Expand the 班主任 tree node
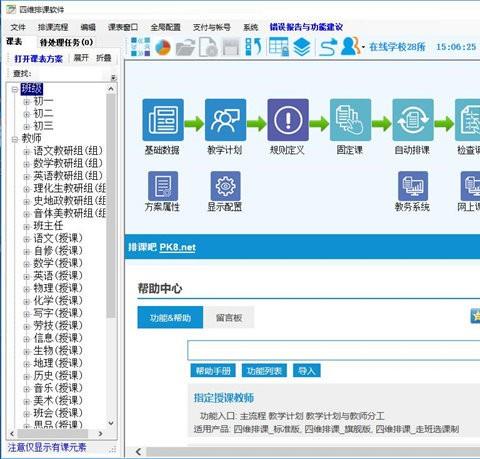The image size is (480, 459). pos(27,227)
